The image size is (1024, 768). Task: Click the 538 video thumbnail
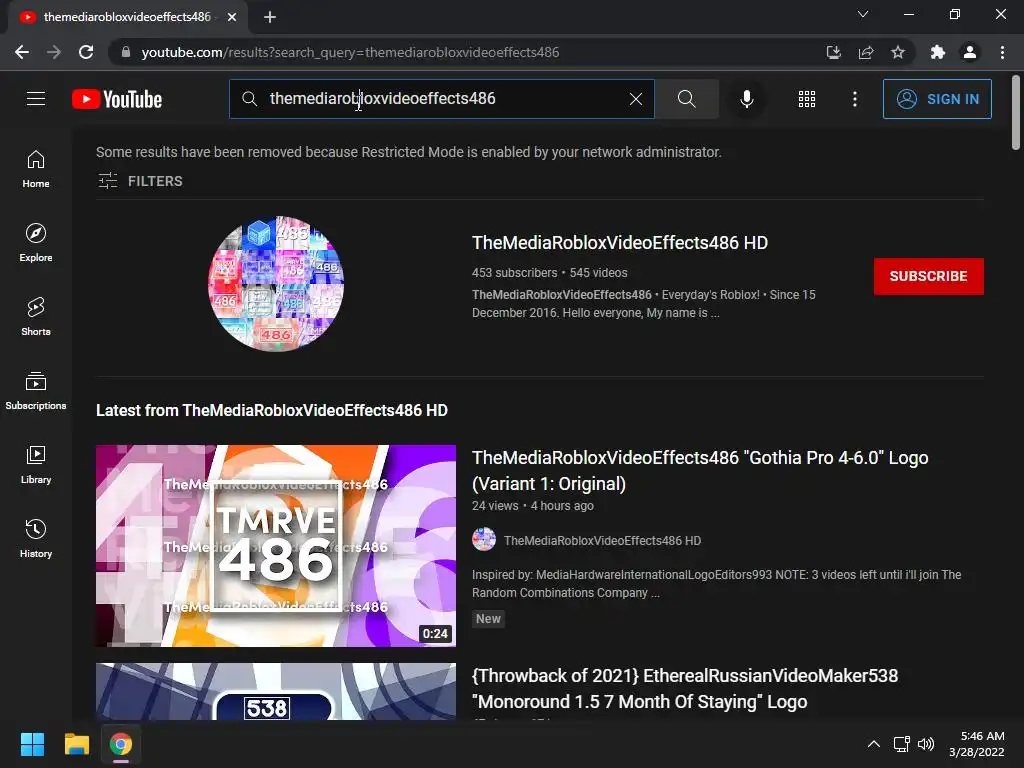click(276, 692)
